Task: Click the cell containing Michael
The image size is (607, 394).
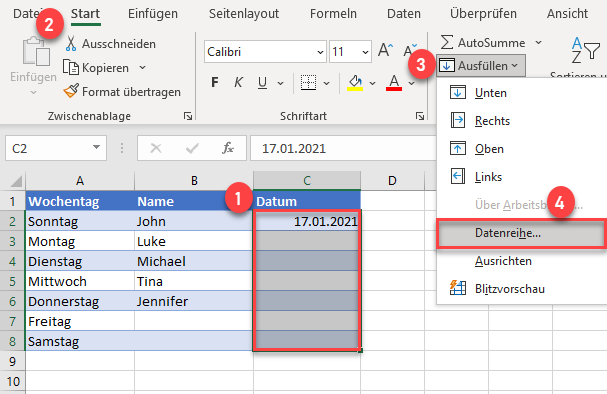Action: pos(194,261)
